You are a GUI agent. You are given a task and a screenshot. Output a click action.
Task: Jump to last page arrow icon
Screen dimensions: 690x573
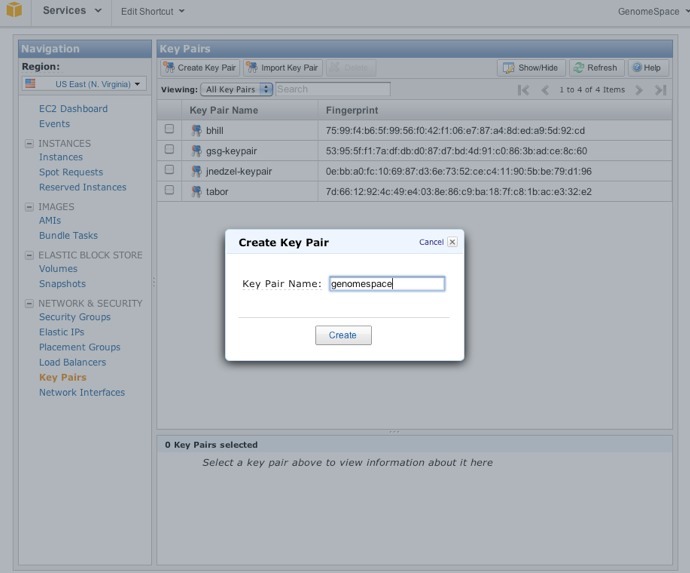coord(660,90)
